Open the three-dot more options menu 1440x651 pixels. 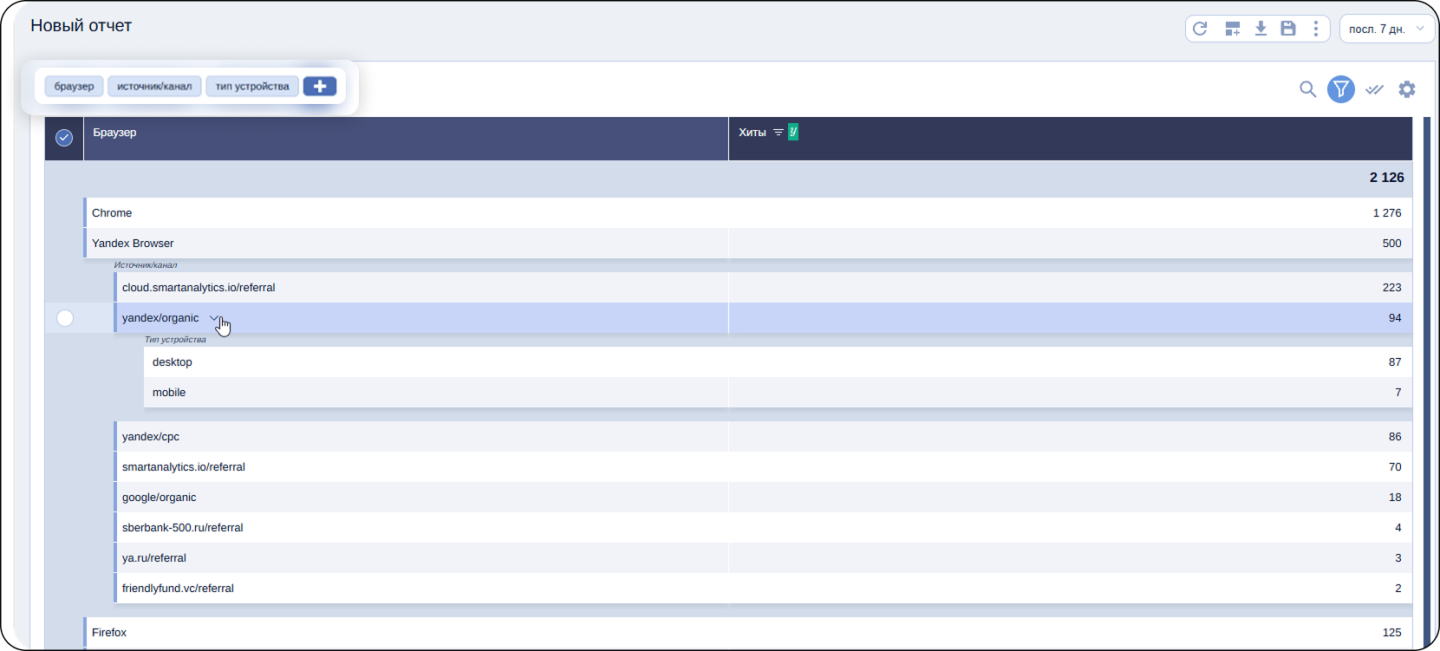(x=1316, y=29)
